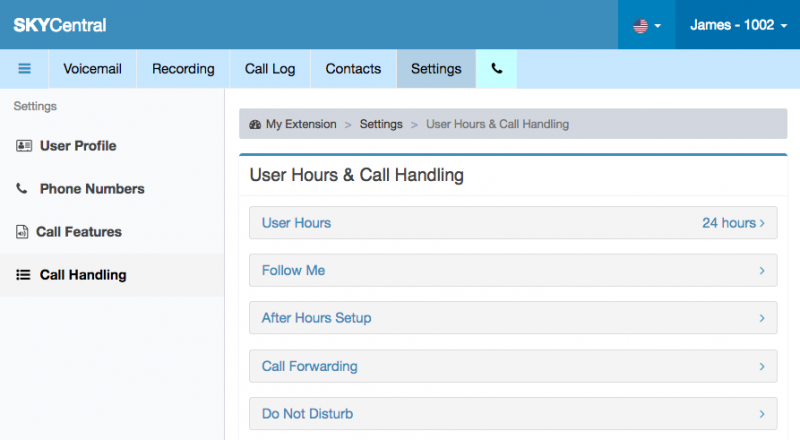This screenshot has height=440, width=800.
Task: Open Phone Numbers in the sidebar
Action: [92, 189]
